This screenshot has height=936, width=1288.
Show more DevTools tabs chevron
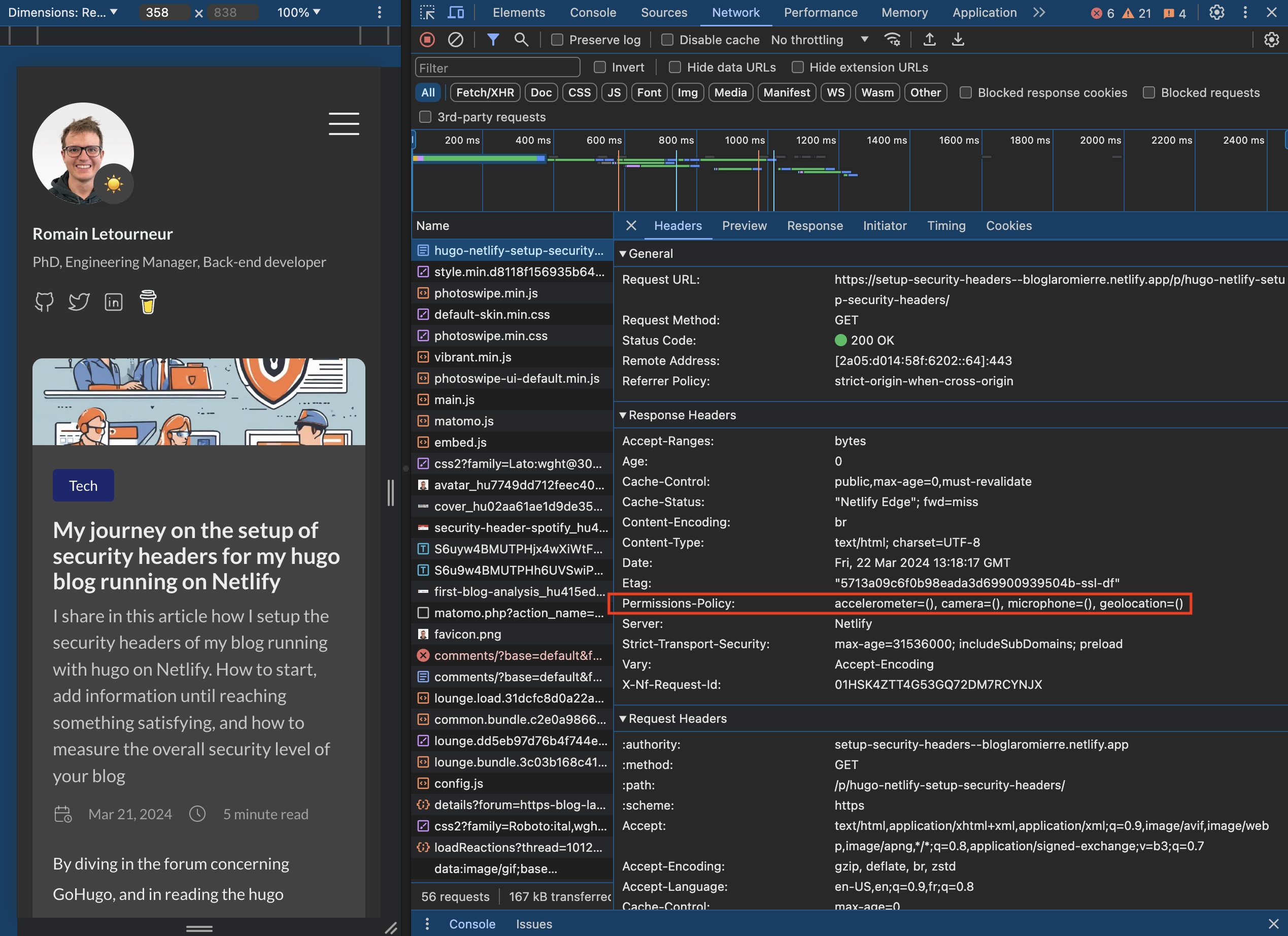pyautogui.click(x=1039, y=13)
